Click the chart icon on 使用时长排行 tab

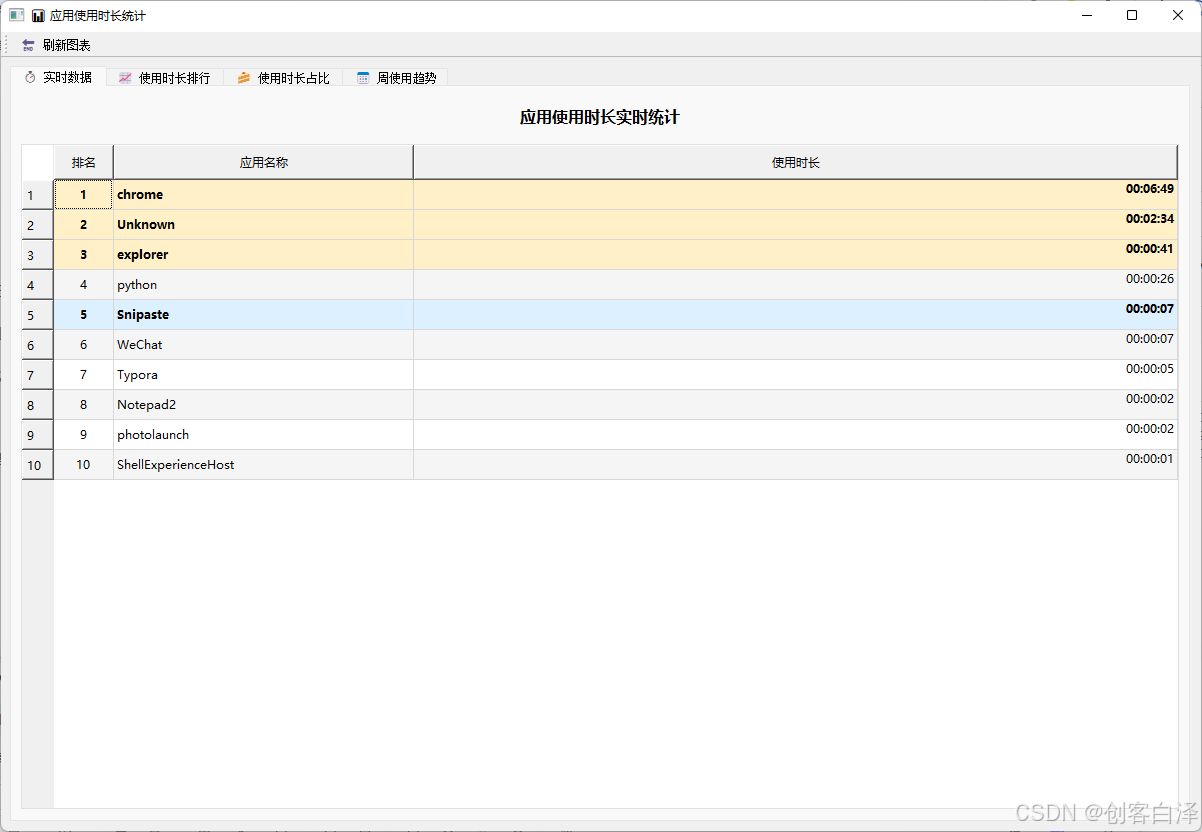point(125,78)
